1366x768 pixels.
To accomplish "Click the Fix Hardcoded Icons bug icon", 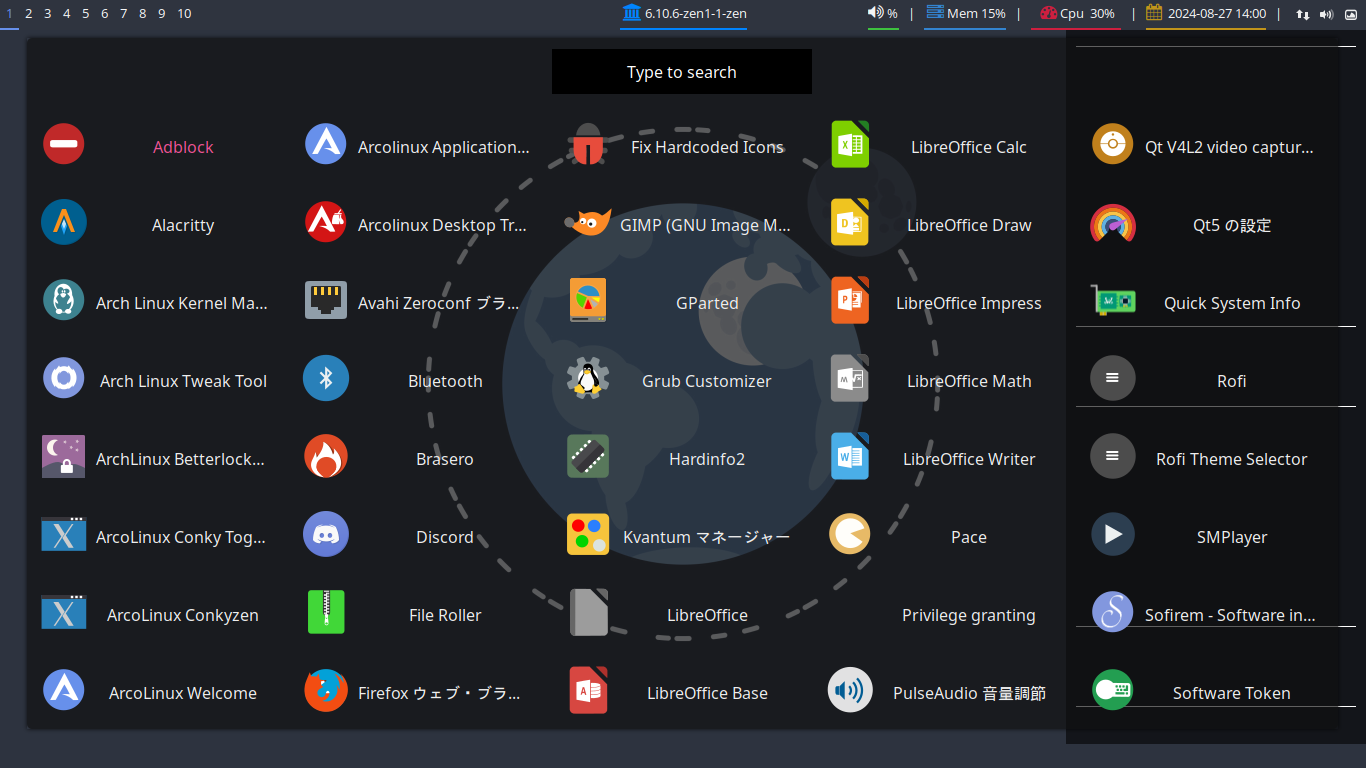I will (588, 144).
